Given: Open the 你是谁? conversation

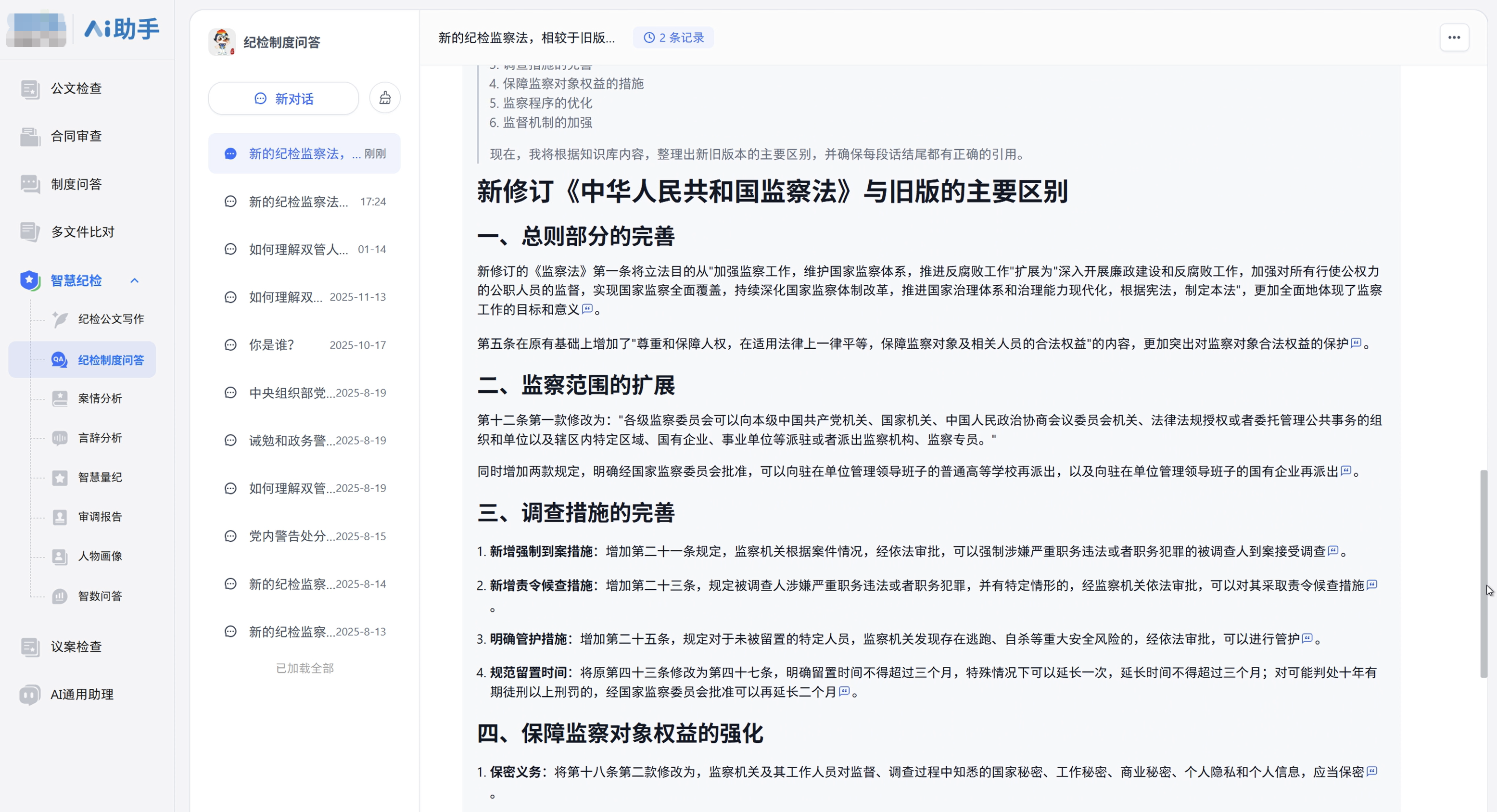Looking at the screenshot, I should click(304, 345).
